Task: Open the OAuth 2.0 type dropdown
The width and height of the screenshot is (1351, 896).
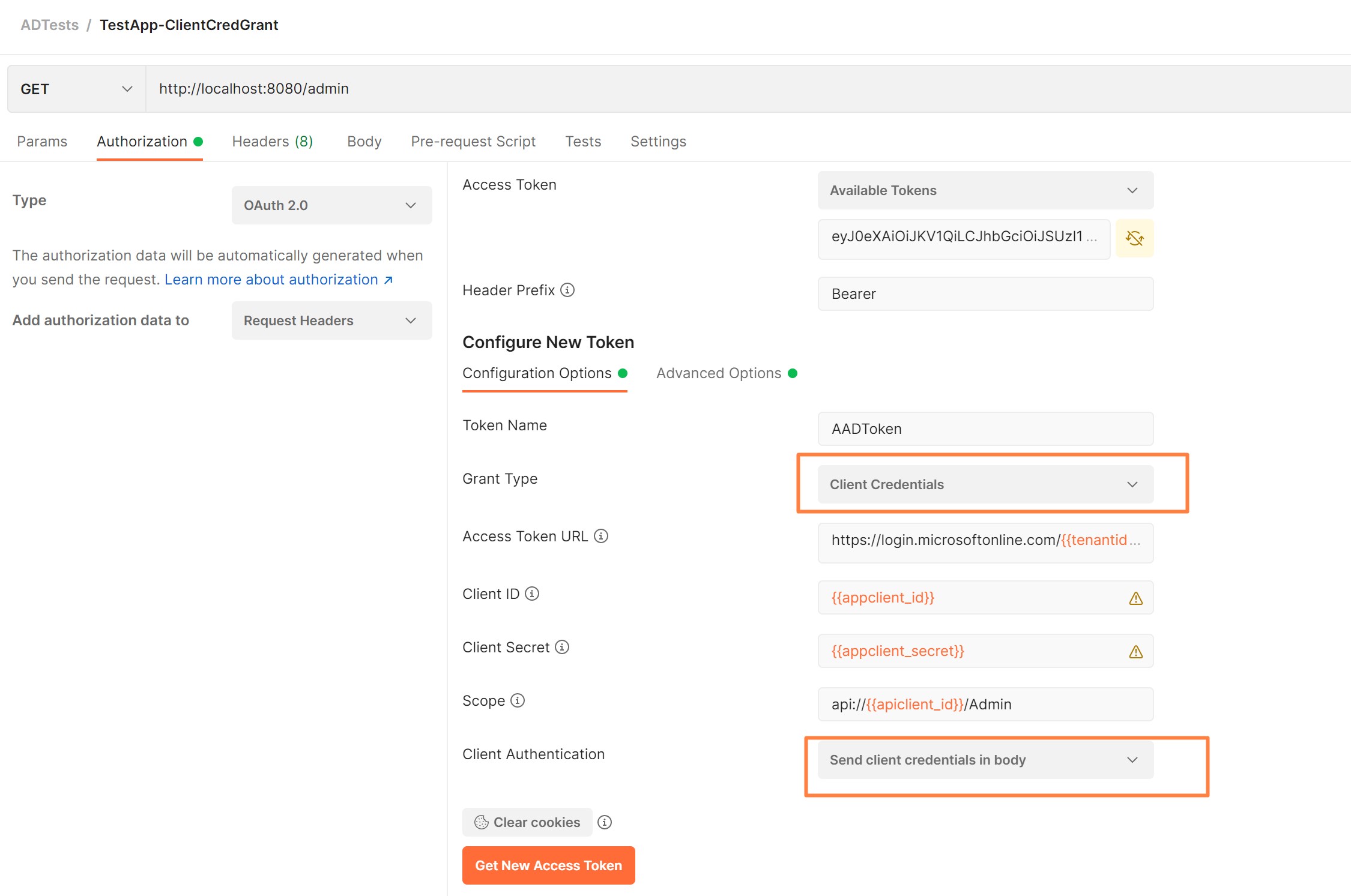Action: (x=331, y=205)
